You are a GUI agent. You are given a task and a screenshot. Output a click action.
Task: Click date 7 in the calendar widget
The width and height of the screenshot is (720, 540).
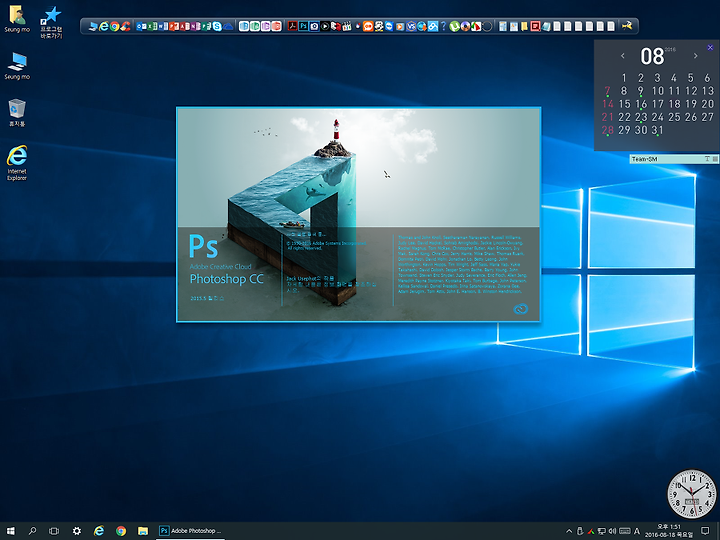tap(608, 91)
